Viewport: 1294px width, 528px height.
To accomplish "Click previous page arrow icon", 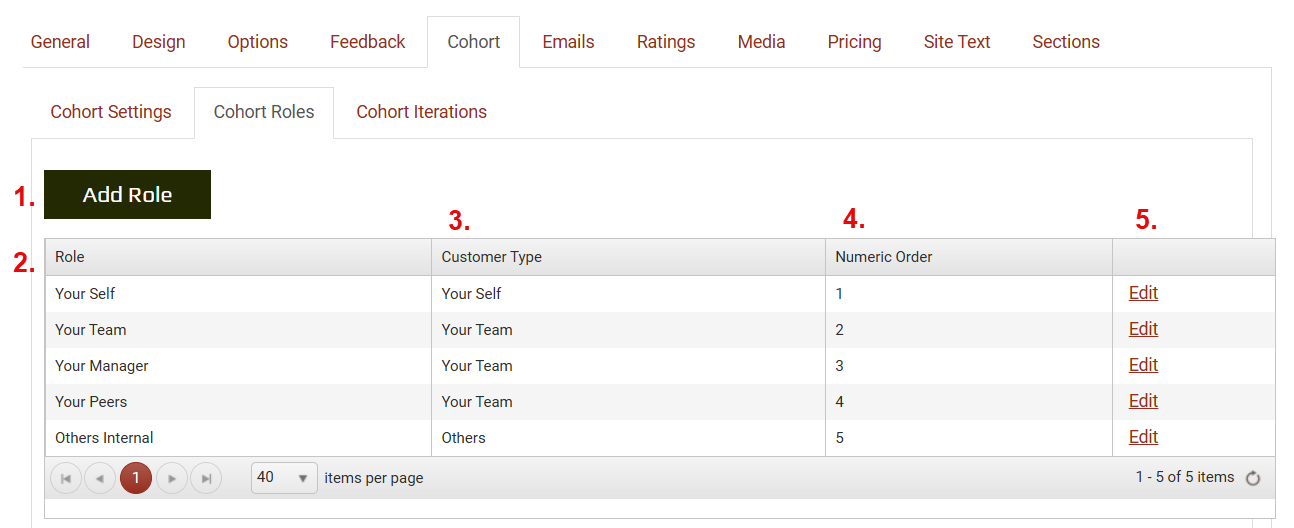I will [x=100, y=479].
